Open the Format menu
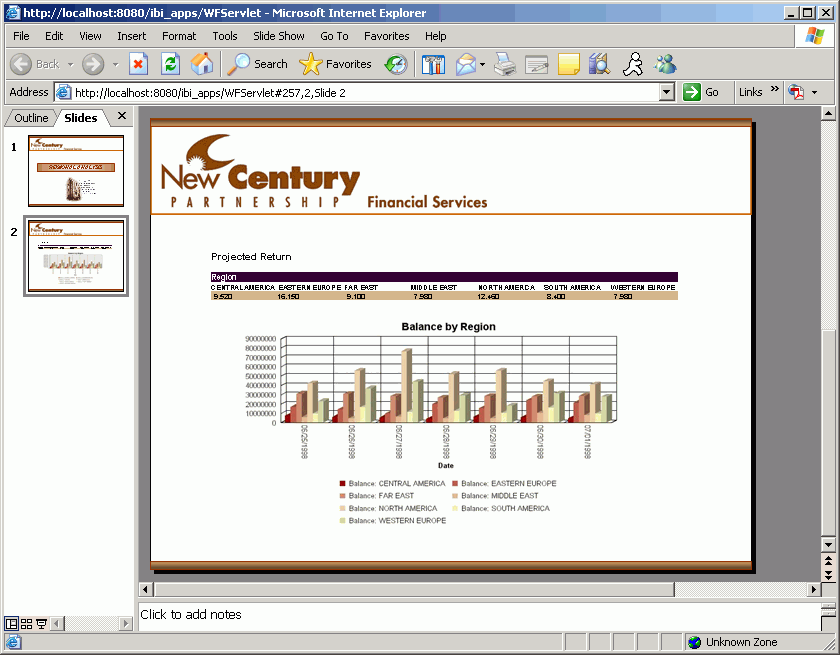Screen dimensions: 840x655 tap(179, 36)
